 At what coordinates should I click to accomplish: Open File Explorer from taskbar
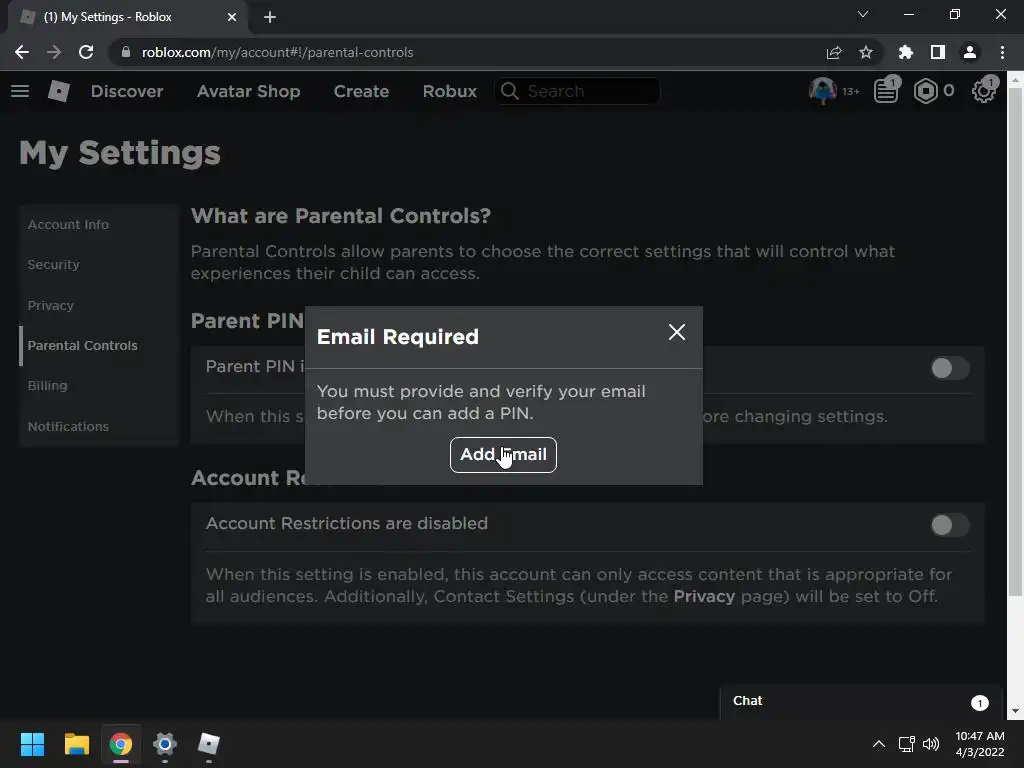[76, 744]
